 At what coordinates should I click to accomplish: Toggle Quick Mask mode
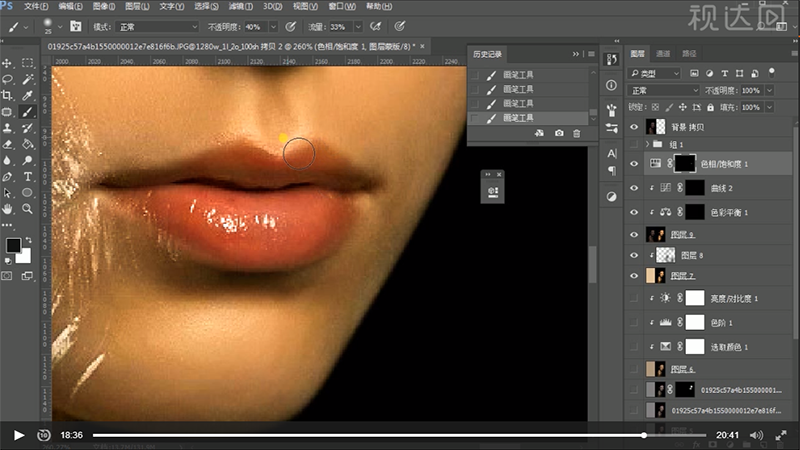7,276
